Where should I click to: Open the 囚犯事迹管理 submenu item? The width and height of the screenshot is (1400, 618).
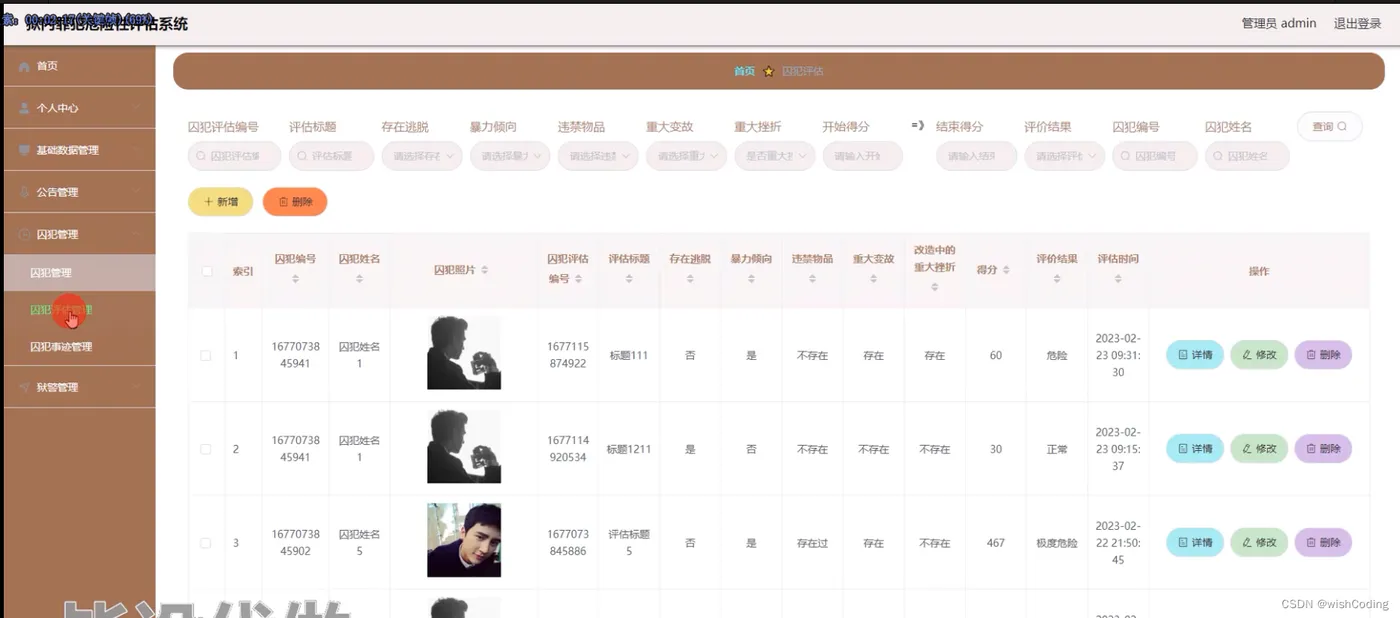pyautogui.click(x=79, y=347)
